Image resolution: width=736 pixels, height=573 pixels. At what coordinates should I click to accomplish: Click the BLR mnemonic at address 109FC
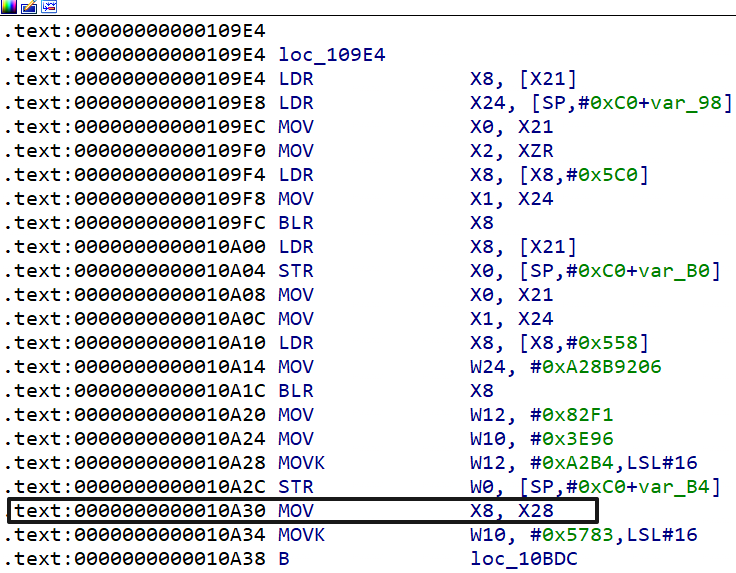(x=296, y=223)
